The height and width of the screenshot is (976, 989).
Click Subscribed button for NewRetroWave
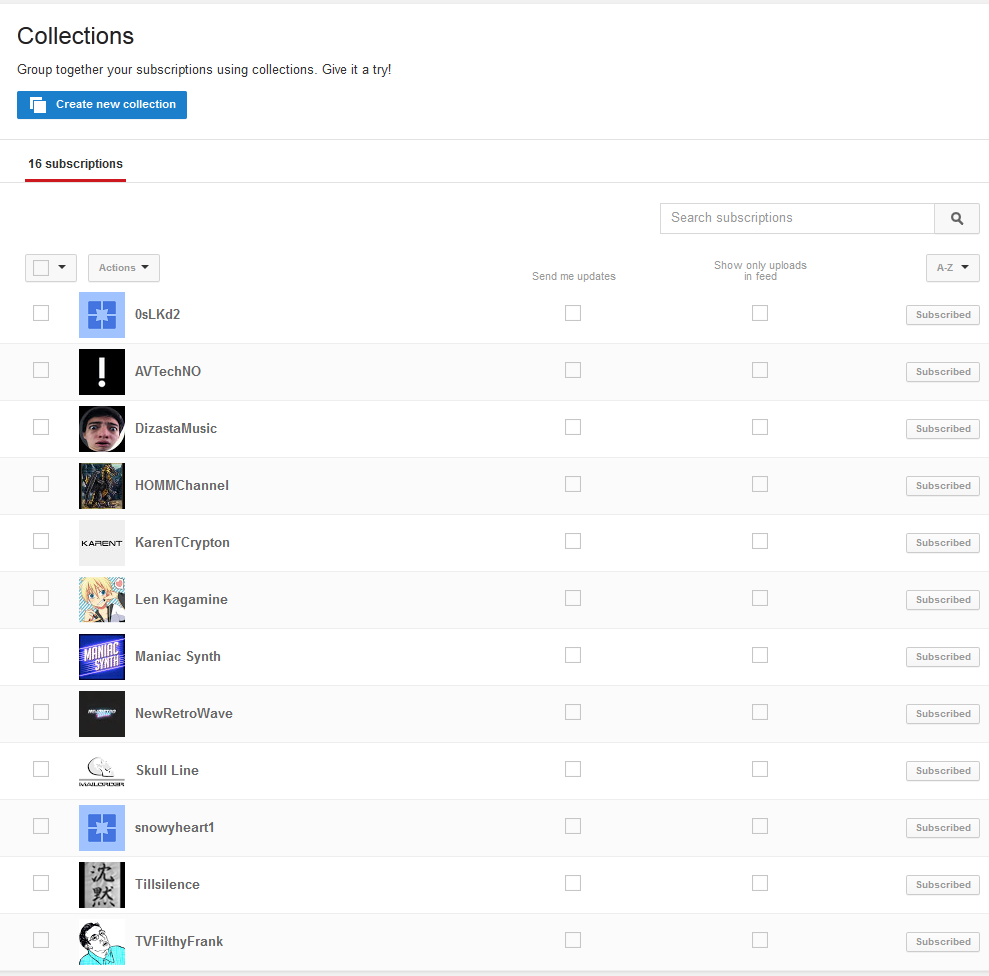[943, 714]
